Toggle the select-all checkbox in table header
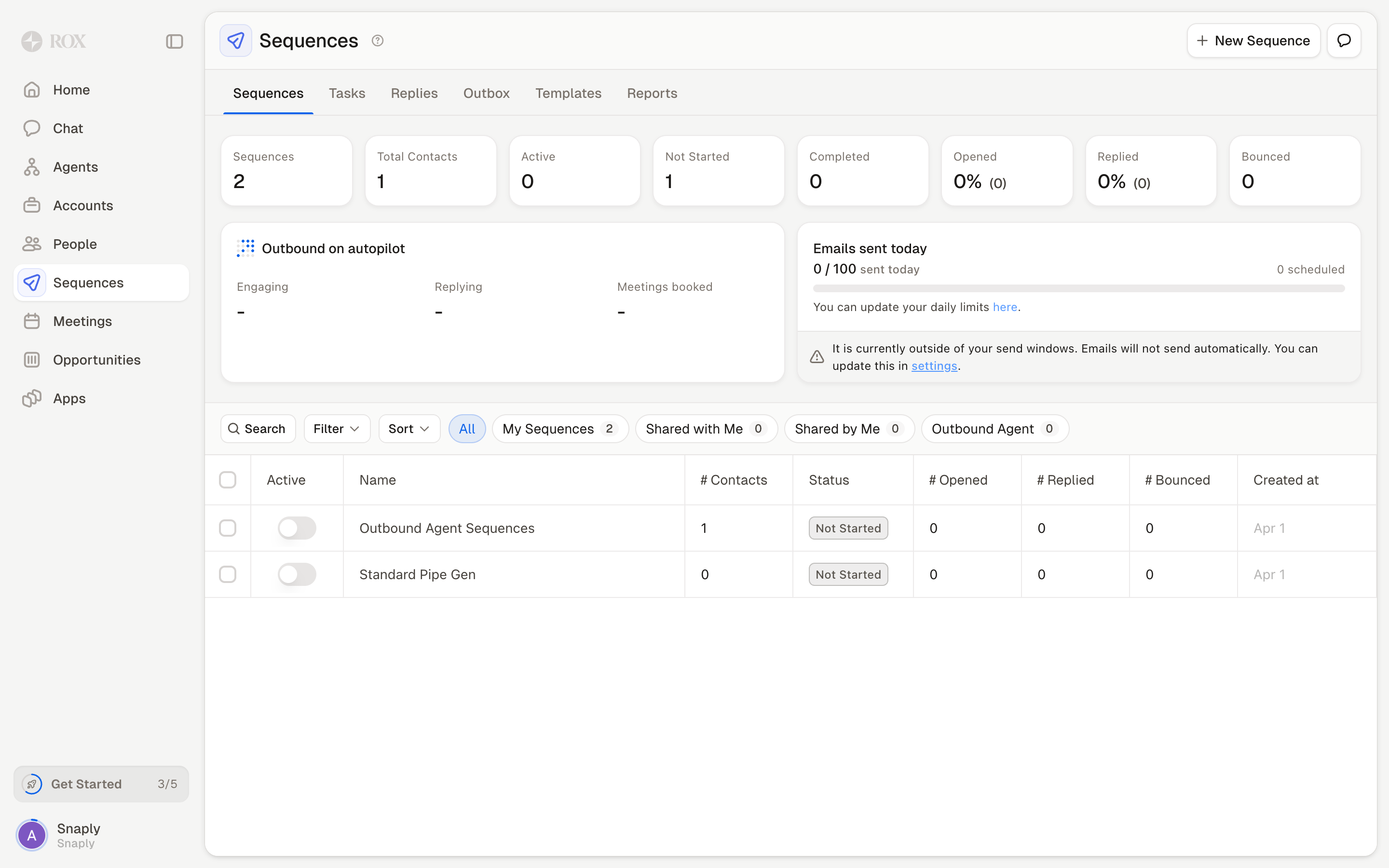Image resolution: width=1389 pixels, height=868 pixels. 228,480
